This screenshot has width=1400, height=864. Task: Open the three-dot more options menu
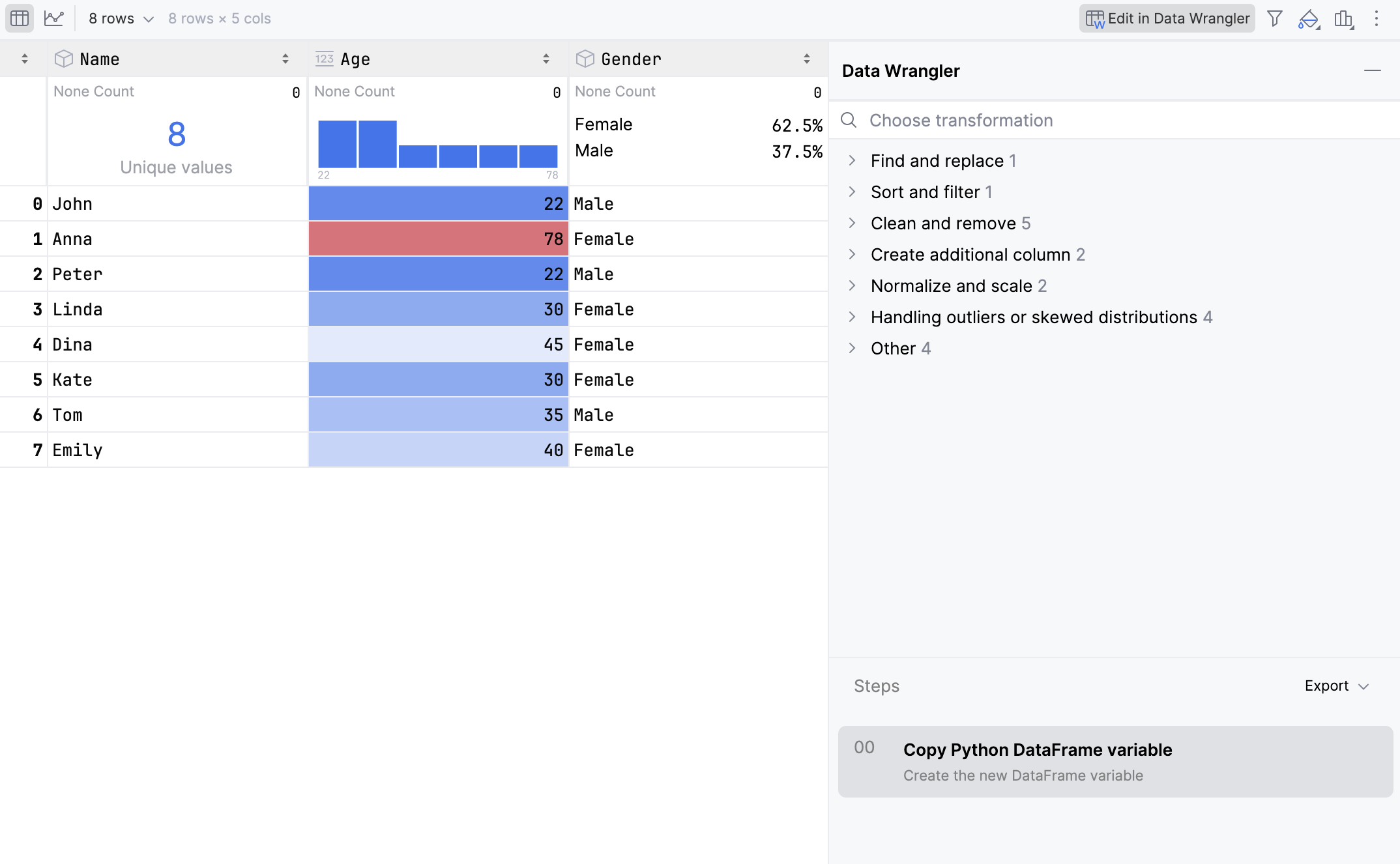[1377, 18]
